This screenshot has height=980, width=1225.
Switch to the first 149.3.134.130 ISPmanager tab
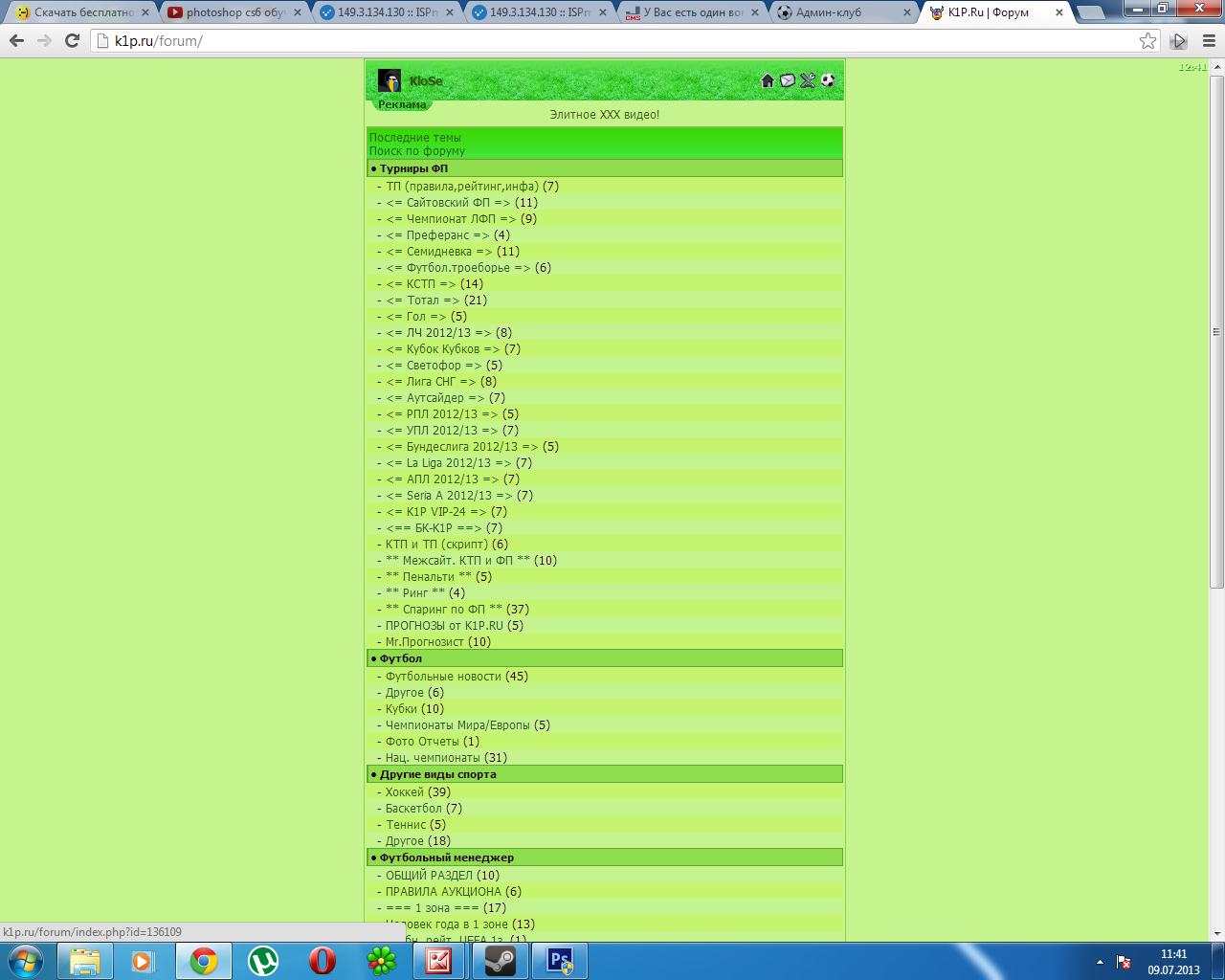coord(388,12)
